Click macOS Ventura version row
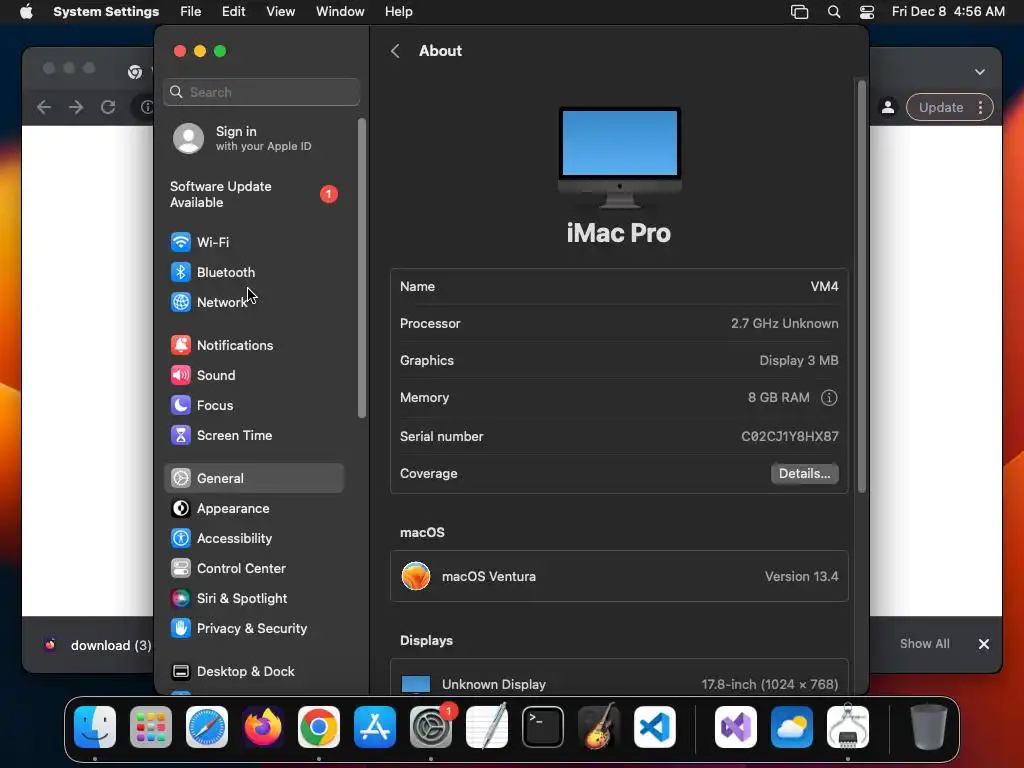 619,577
